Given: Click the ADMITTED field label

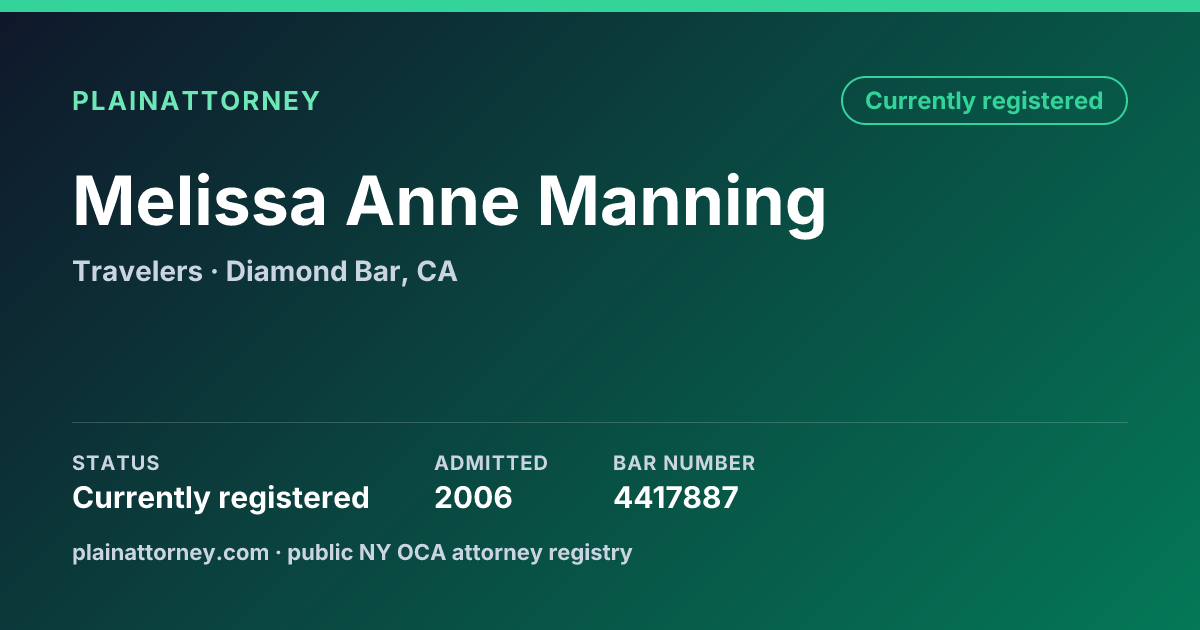Looking at the screenshot, I should click(x=491, y=463).
